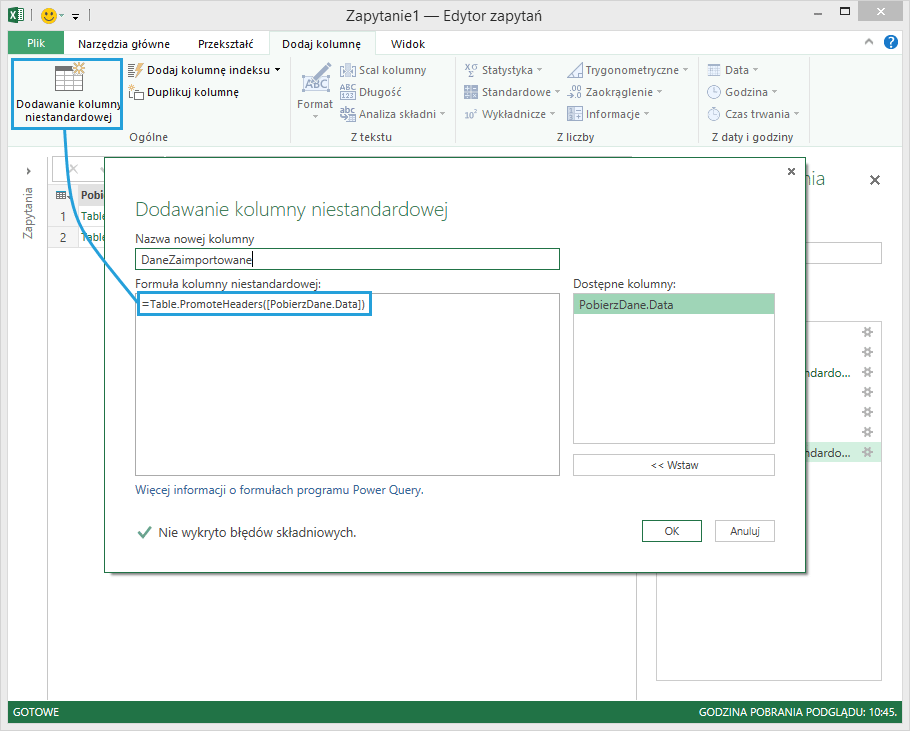Click the Nazwa nowej kolumny field
Image resolution: width=910 pixels, height=731 pixels.
tap(347, 259)
